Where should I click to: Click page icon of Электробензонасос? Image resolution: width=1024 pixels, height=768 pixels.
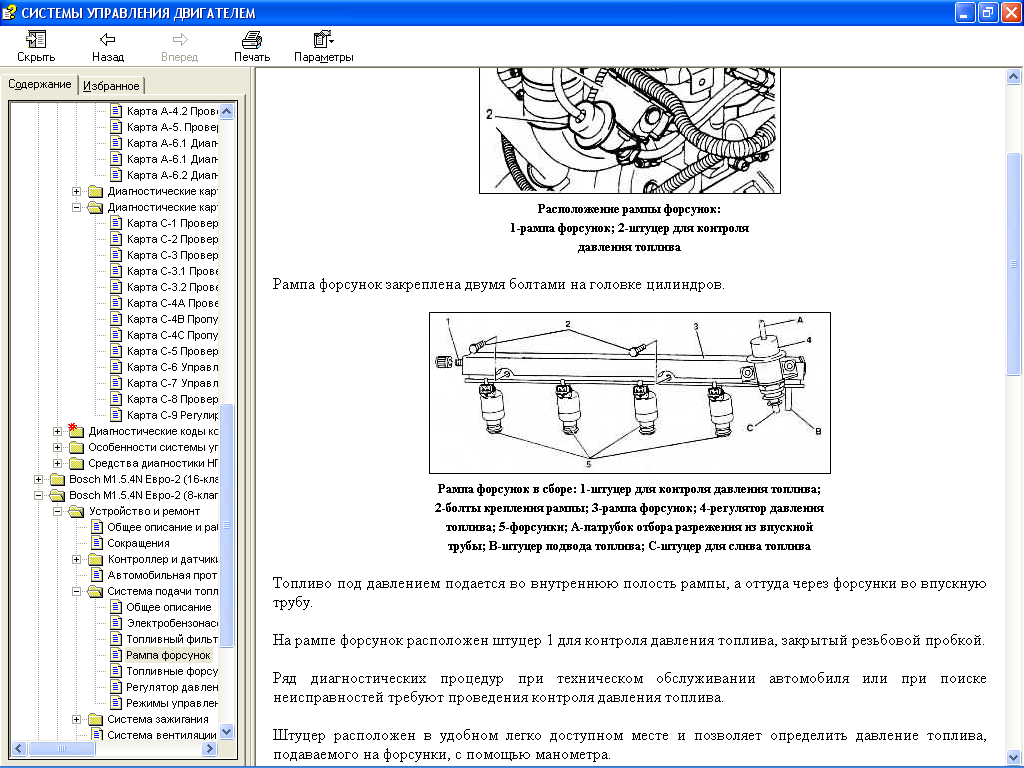pos(116,623)
